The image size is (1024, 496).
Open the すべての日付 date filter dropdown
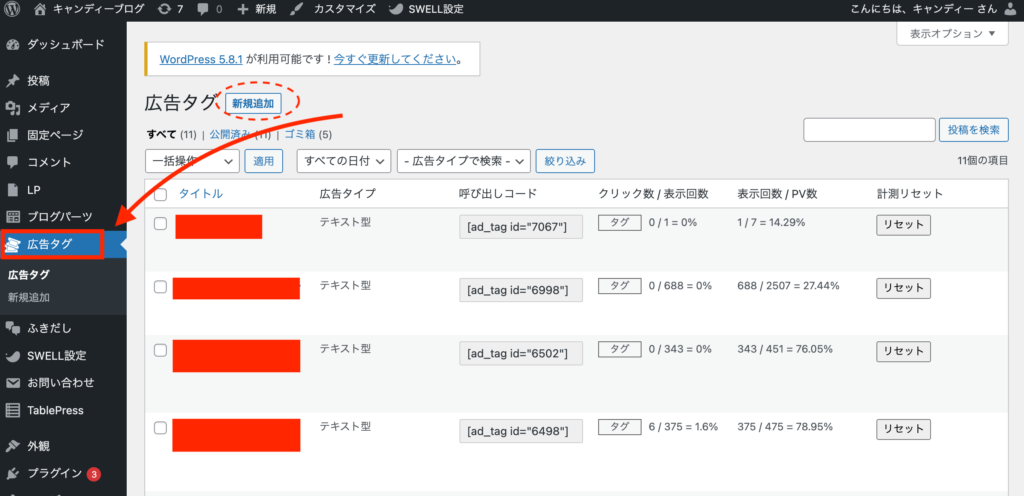point(344,161)
